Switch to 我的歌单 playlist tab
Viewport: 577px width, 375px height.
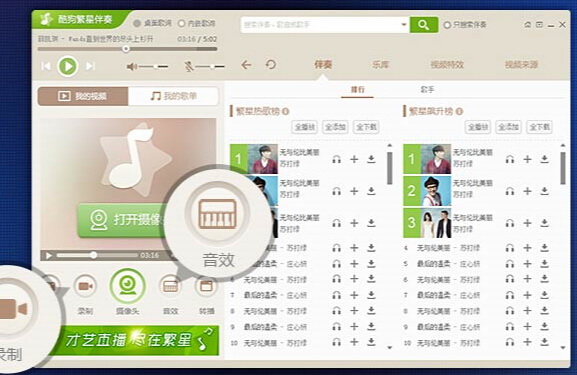[x=173, y=96]
